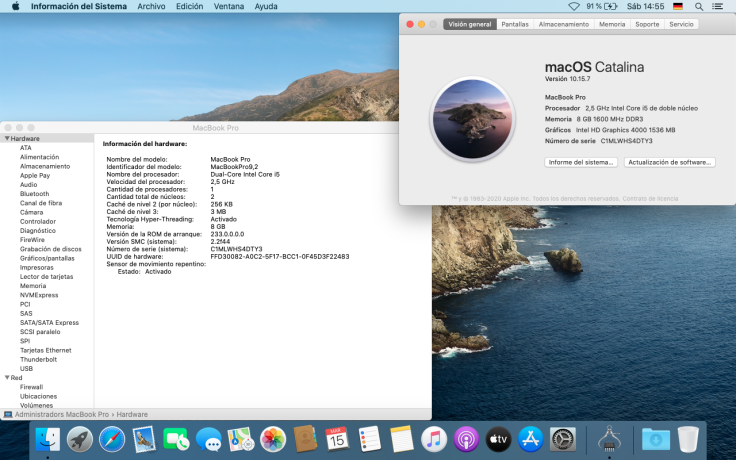Open Información del Sistema app menu
The image size is (736, 460).
click(x=79, y=6)
